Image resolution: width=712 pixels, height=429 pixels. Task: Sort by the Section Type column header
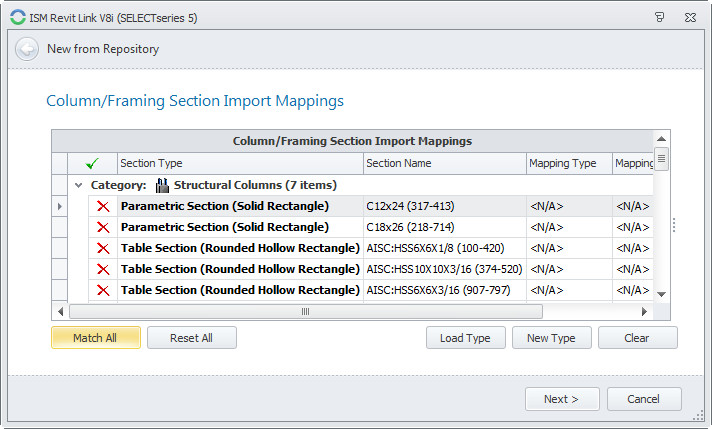238,163
